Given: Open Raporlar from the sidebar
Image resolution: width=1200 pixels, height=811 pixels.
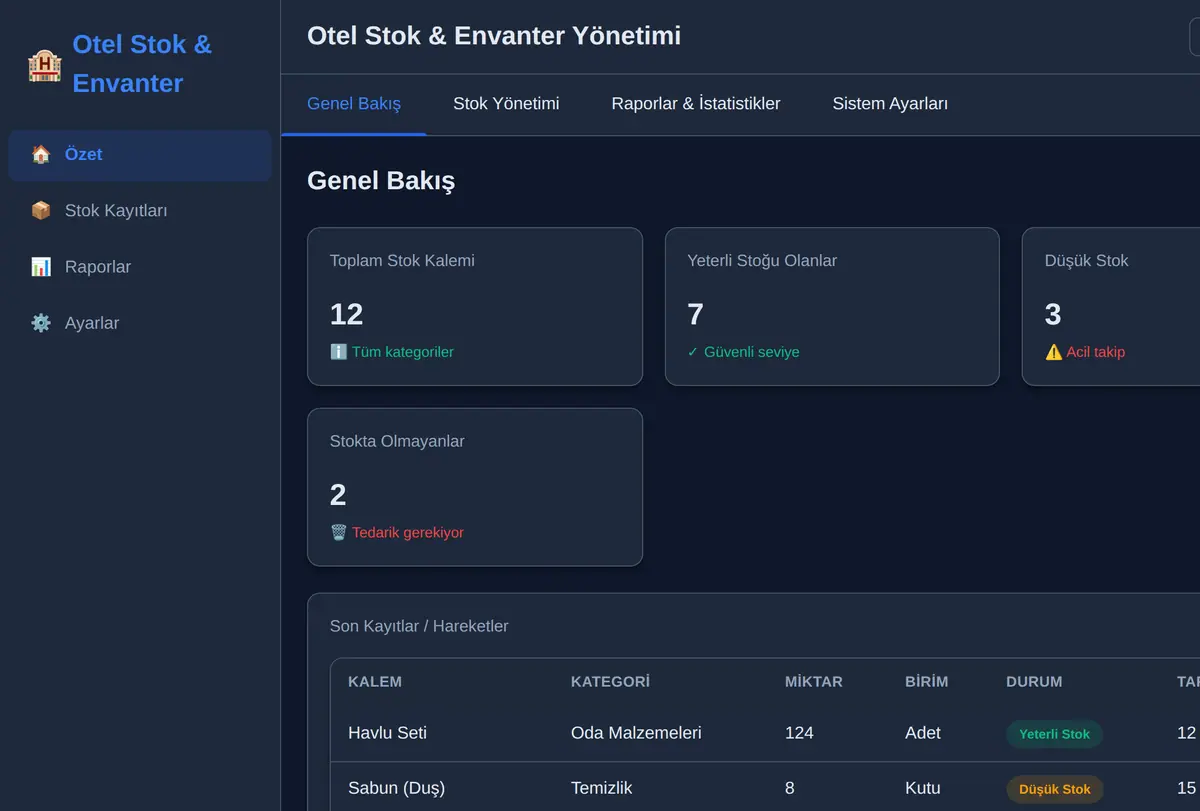Looking at the screenshot, I should pos(140,267).
